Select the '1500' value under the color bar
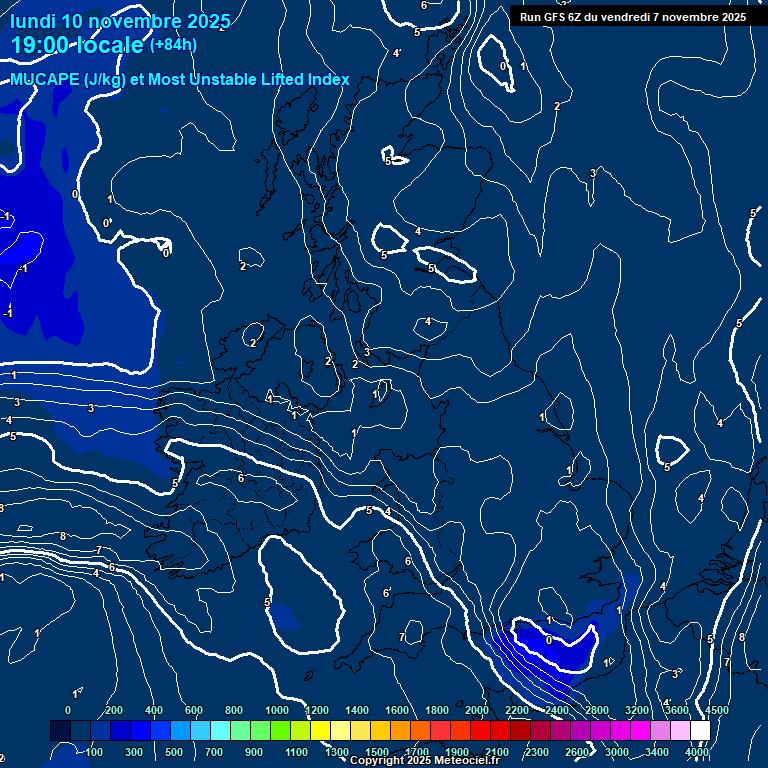The image size is (768, 768). click(377, 752)
